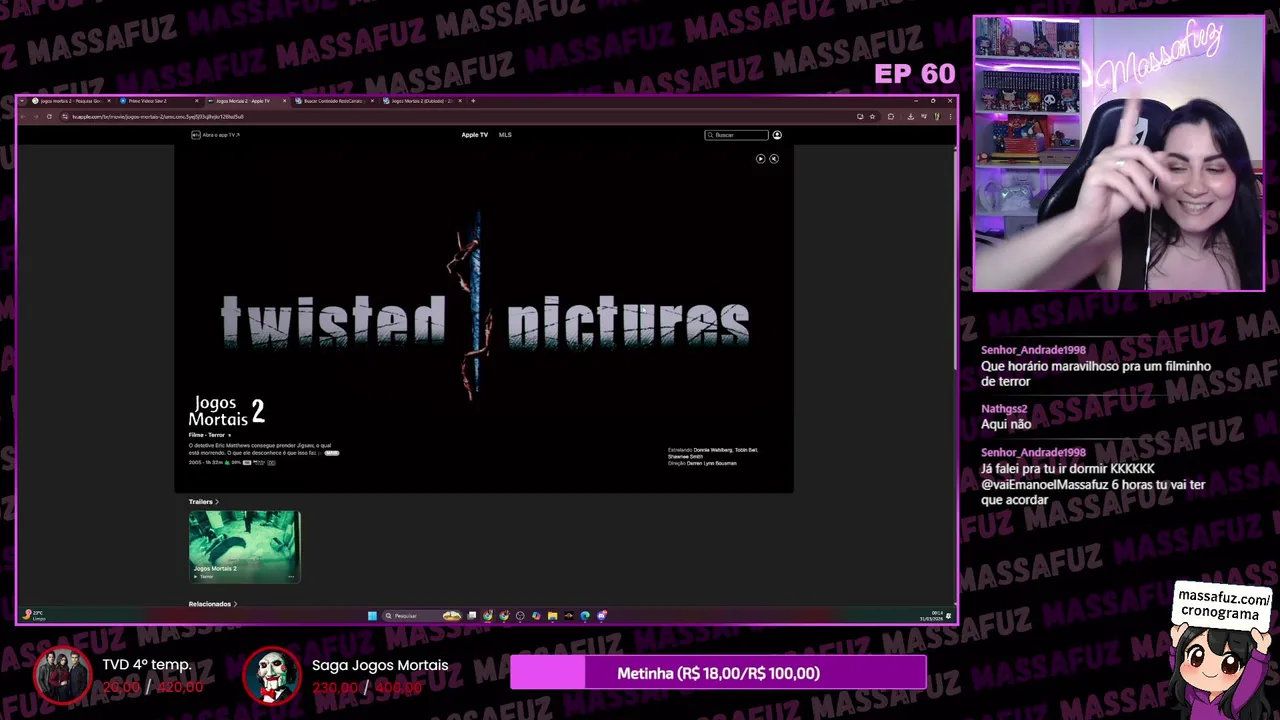Play the Jogos Mortais 2 trailer thumbnail
Image resolution: width=1280 pixels, height=720 pixels.
244,546
